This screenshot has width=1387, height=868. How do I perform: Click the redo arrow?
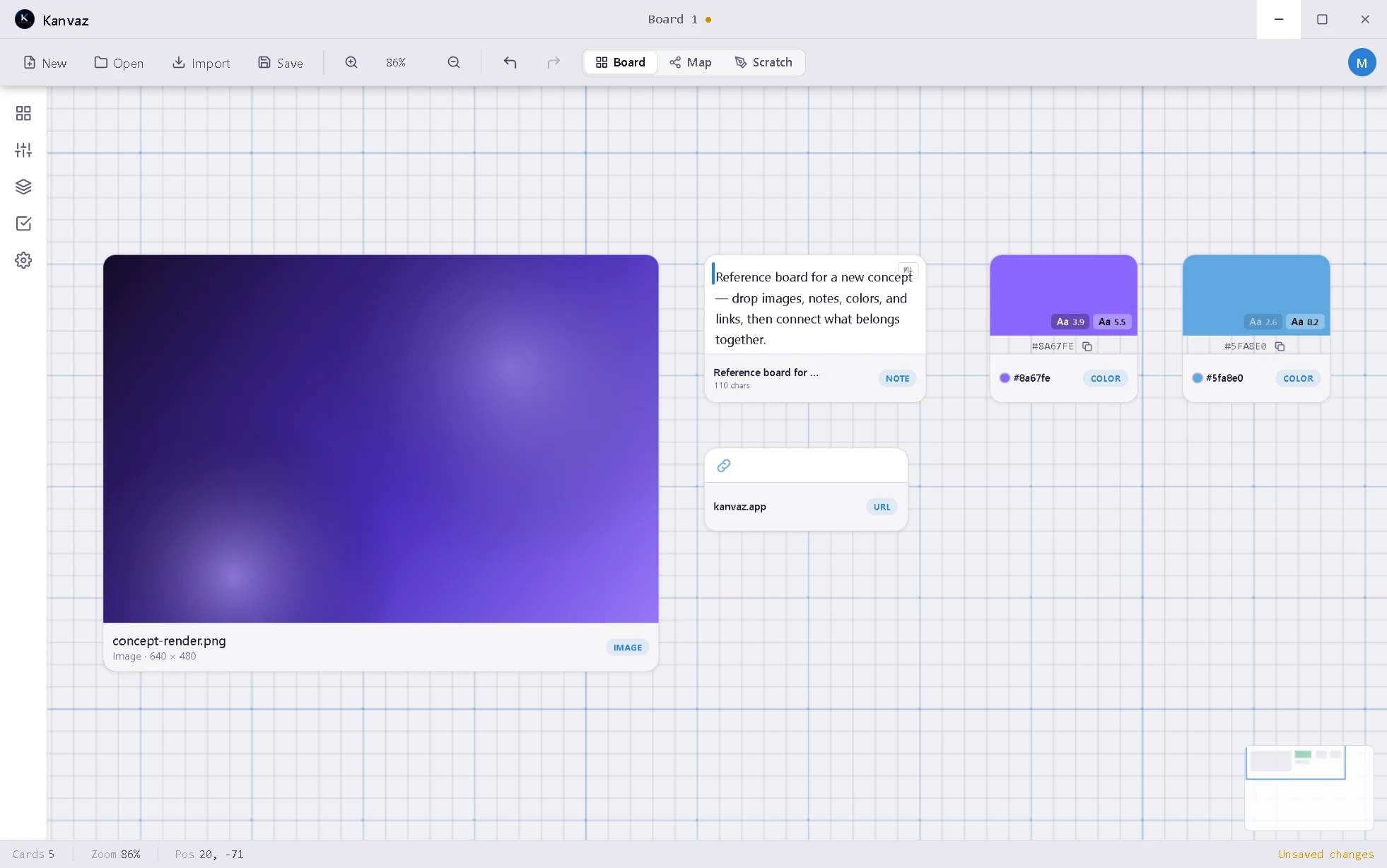pos(554,62)
